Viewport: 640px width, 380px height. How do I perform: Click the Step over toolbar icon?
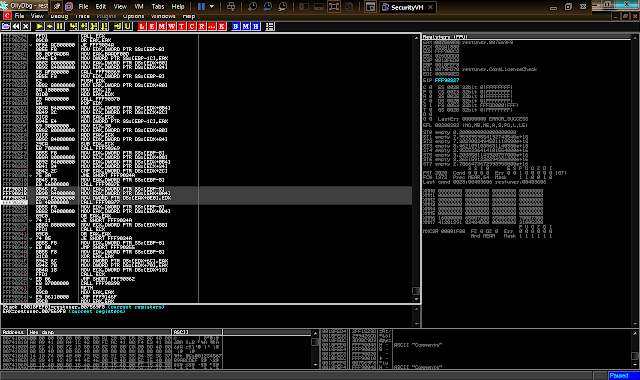(84, 26)
